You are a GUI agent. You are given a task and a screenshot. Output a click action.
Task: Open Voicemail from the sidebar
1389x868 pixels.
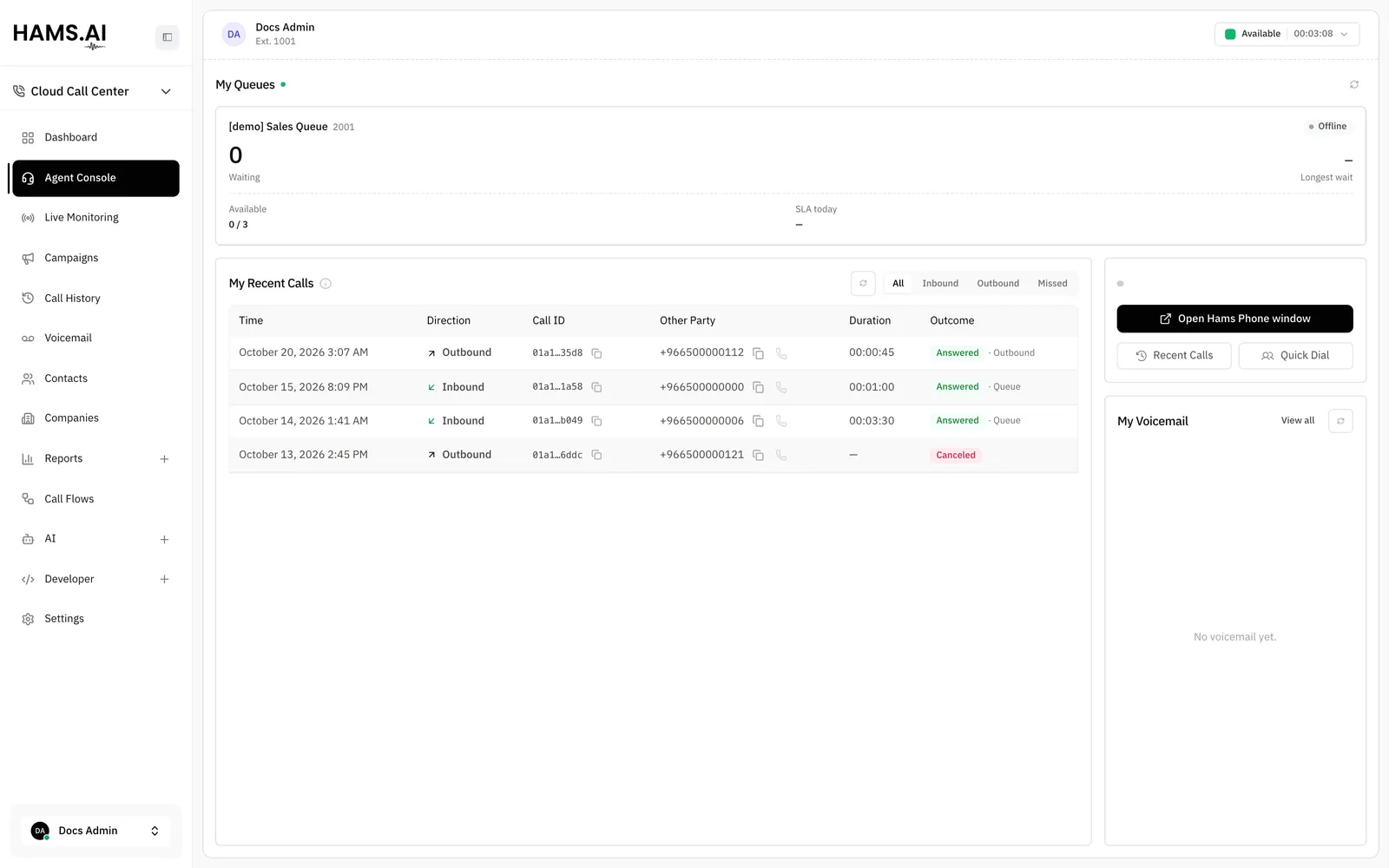tap(95, 338)
